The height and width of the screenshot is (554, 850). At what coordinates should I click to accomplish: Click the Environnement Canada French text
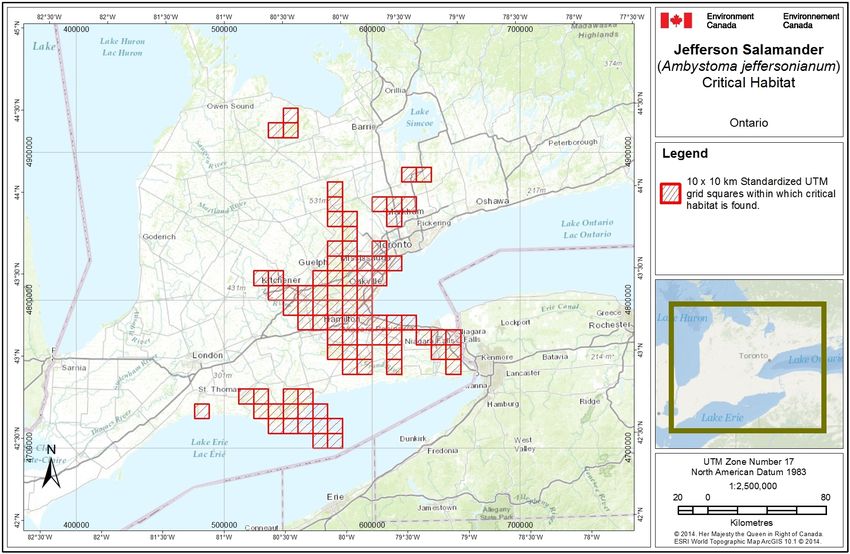click(811, 21)
